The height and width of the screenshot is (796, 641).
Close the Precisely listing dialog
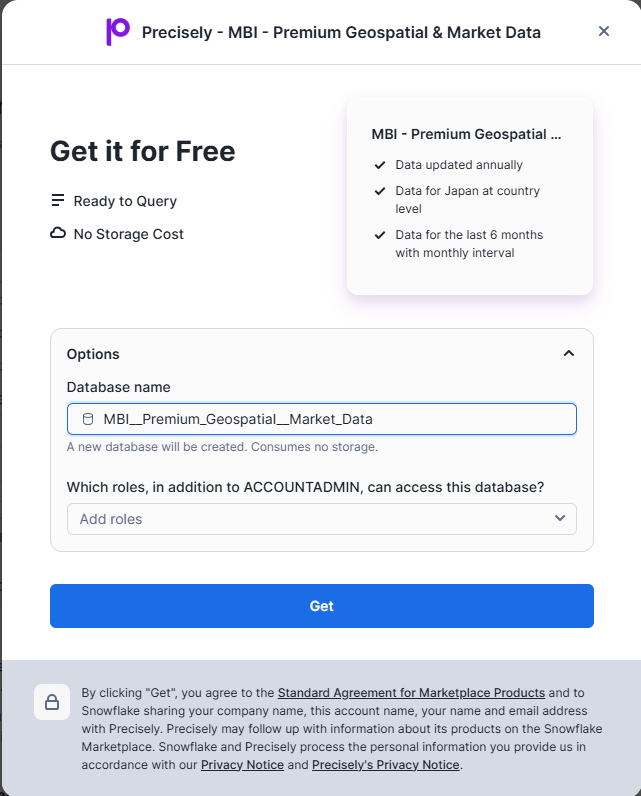pyautogui.click(x=604, y=32)
